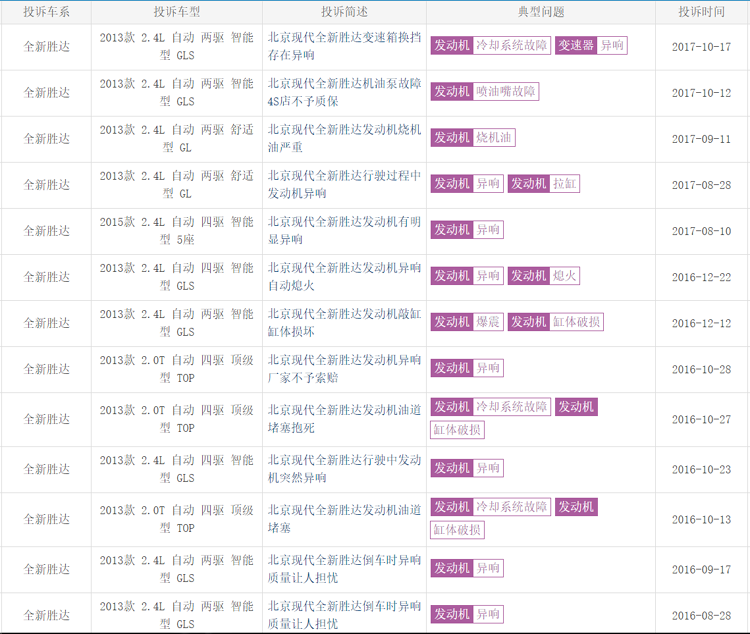Select the 发动机 爆震 tag
The image size is (750, 634).
[x=467, y=322]
